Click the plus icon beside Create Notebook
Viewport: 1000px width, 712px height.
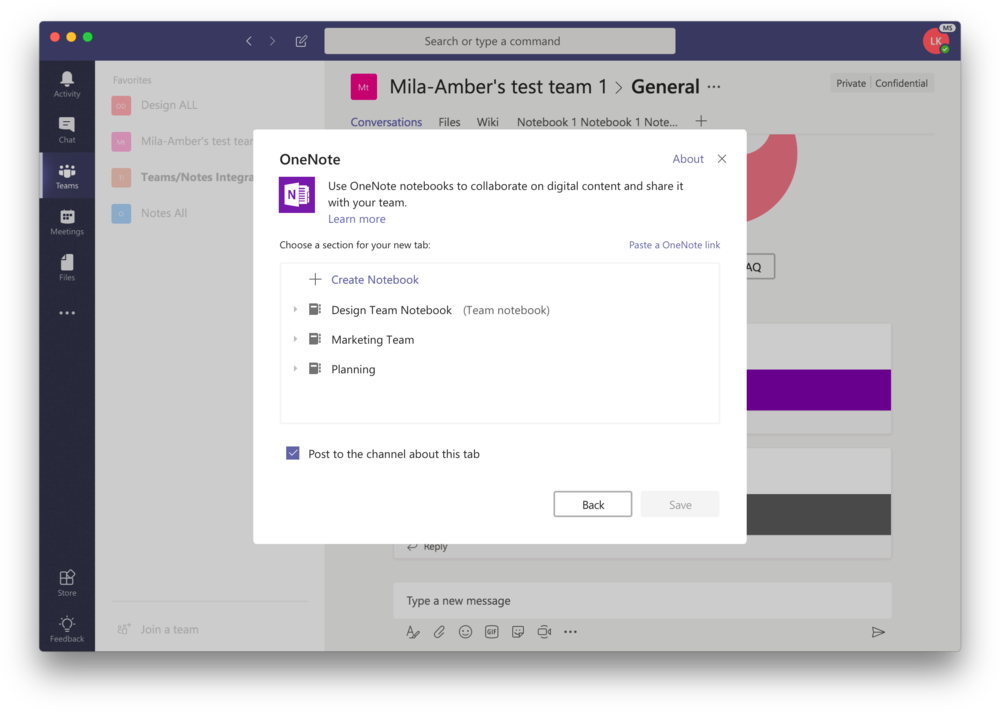coord(315,279)
